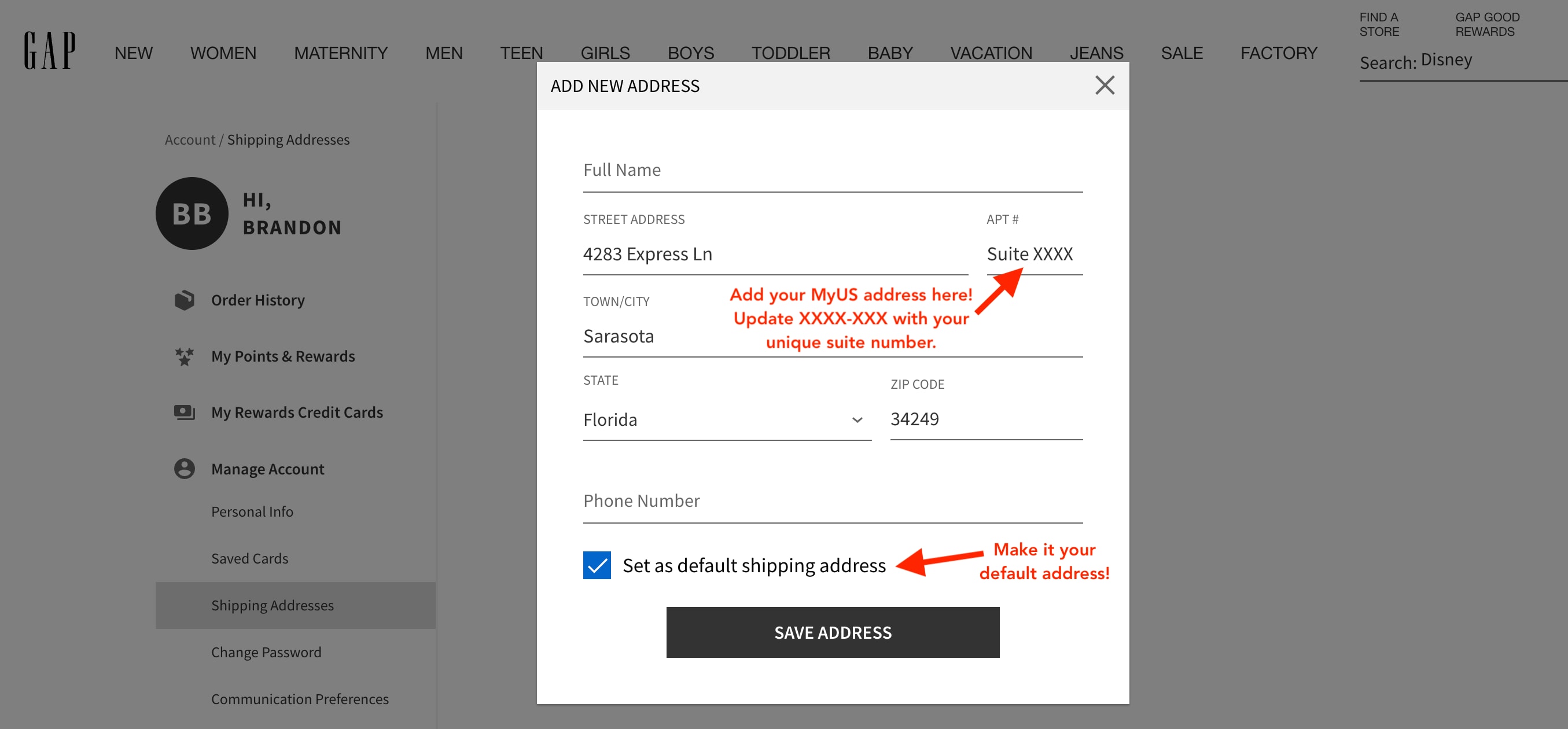Open the BOYS menu
The height and width of the screenshot is (729, 1568).
coord(690,53)
